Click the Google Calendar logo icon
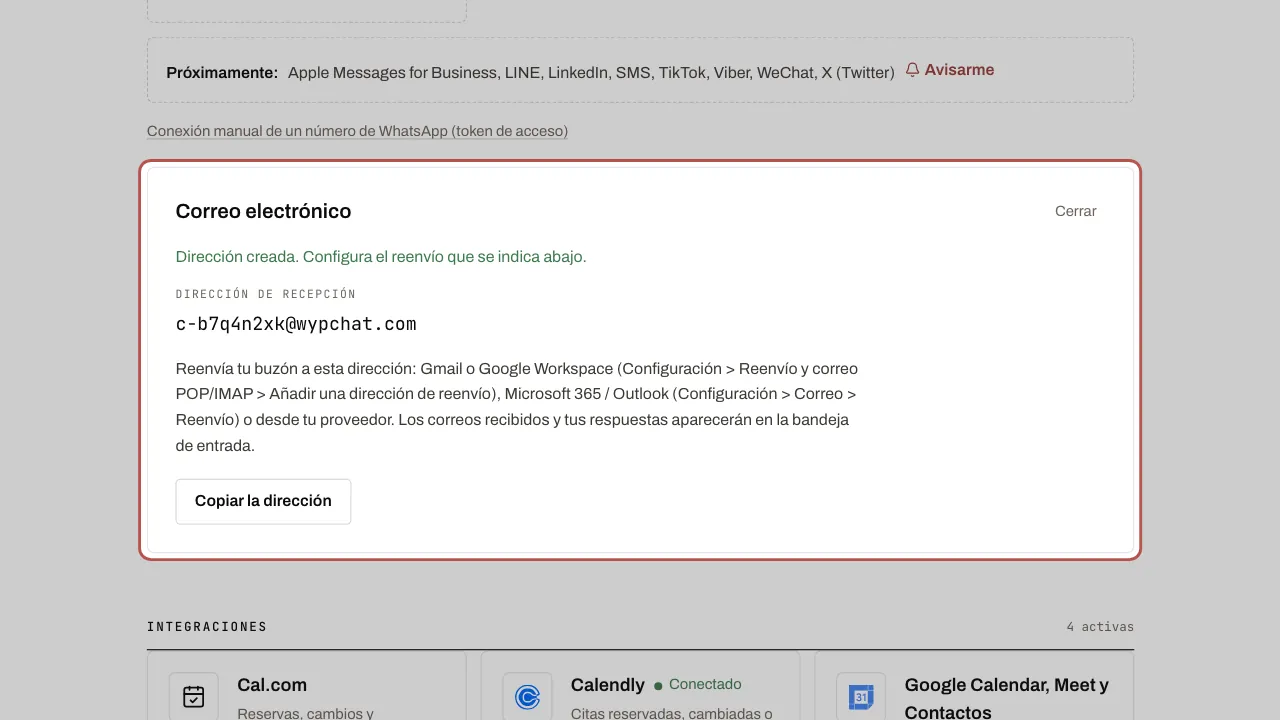 (x=861, y=697)
